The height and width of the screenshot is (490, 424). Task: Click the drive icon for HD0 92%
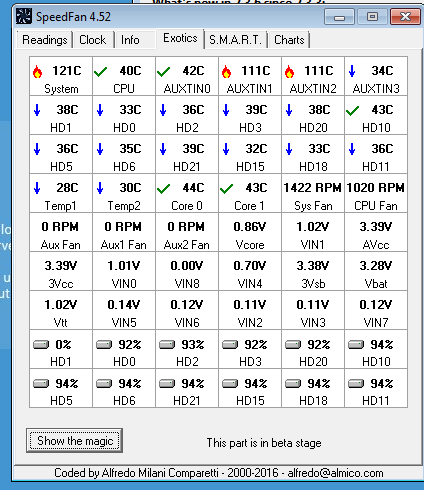click(104, 344)
